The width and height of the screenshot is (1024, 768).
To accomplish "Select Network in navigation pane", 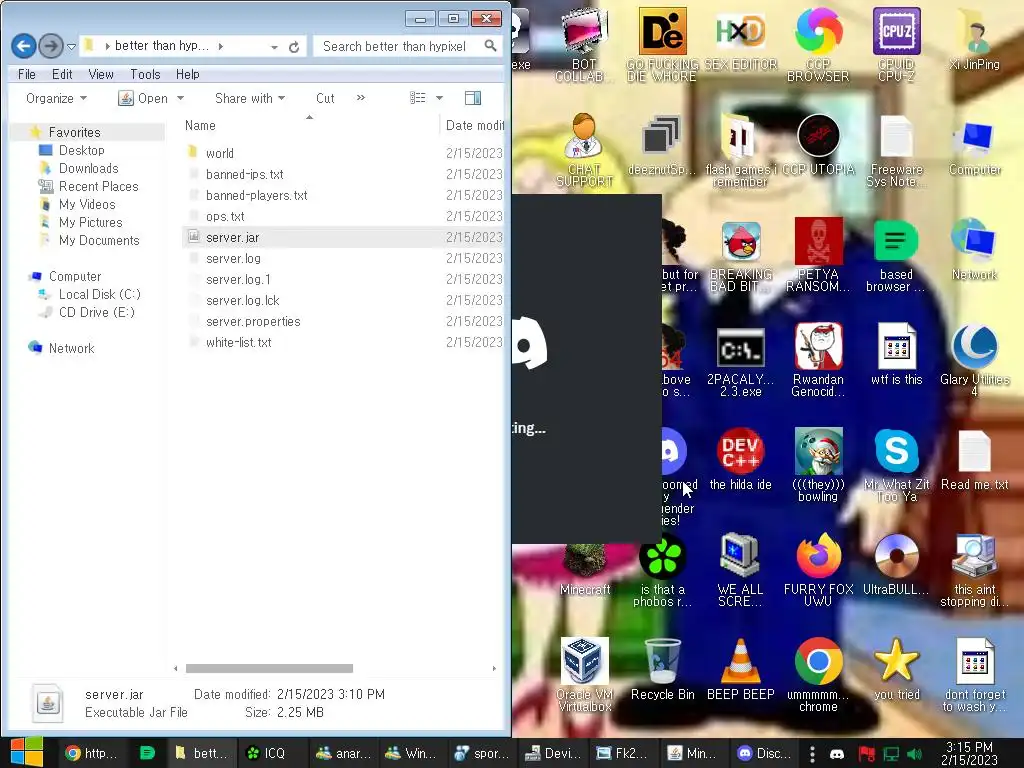I will [x=71, y=349].
